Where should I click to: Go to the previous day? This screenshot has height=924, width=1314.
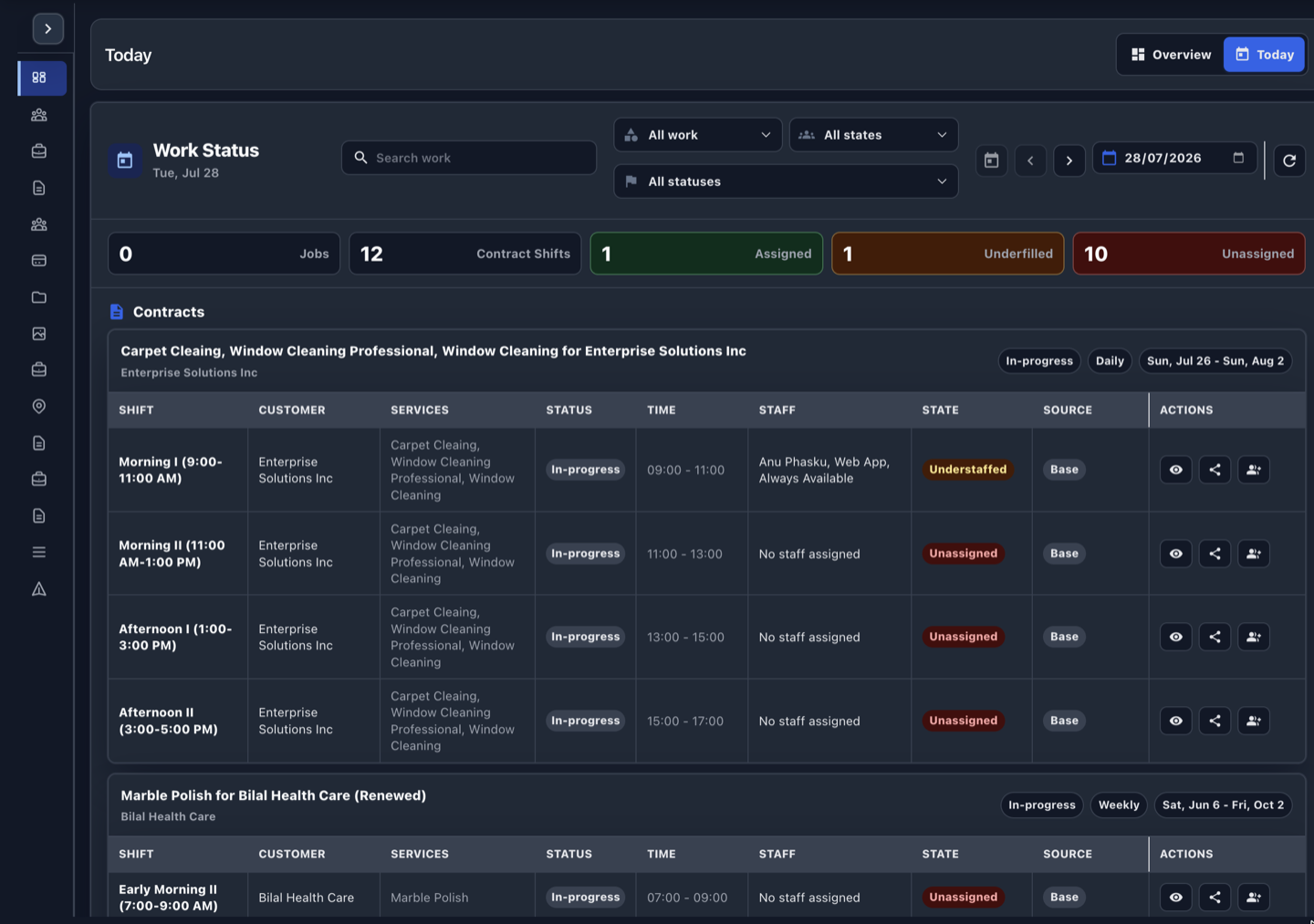click(1030, 161)
